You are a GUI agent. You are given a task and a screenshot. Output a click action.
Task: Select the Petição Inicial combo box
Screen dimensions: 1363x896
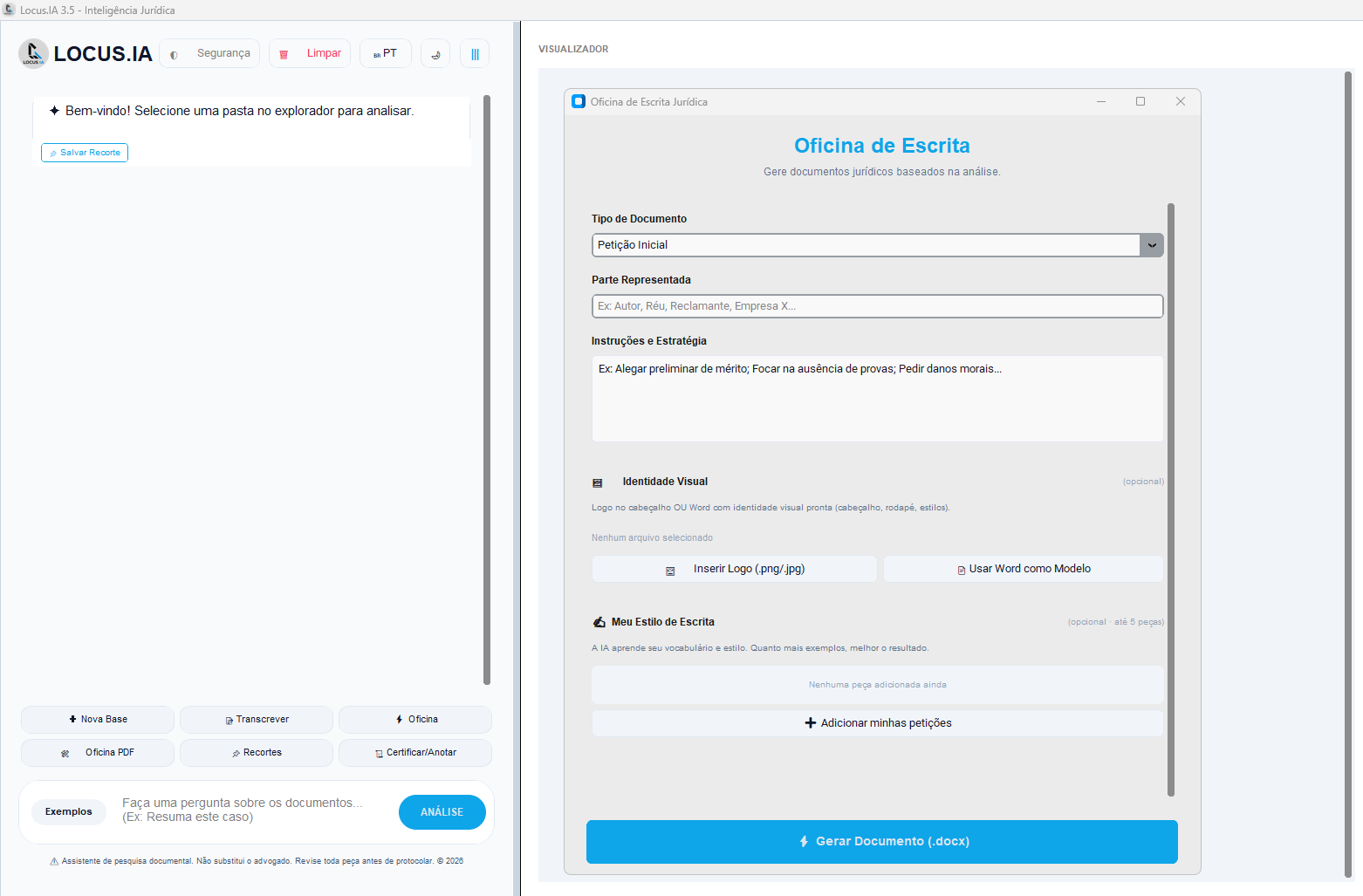pyautogui.click(x=878, y=245)
